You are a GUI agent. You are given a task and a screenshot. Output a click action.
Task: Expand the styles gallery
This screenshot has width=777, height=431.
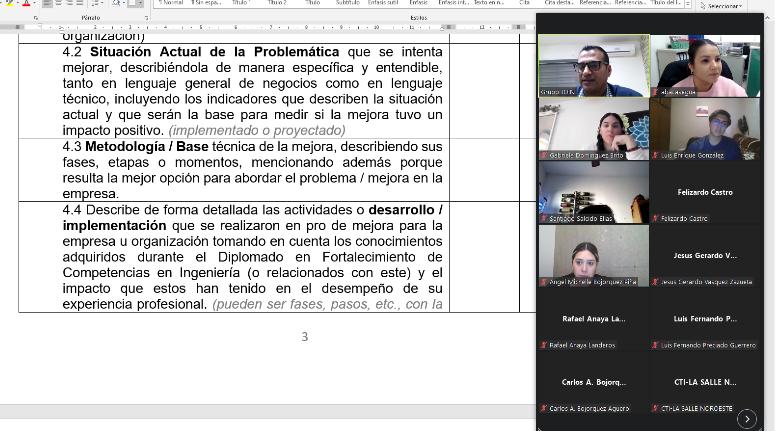pyautogui.click(x=688, y=3)
